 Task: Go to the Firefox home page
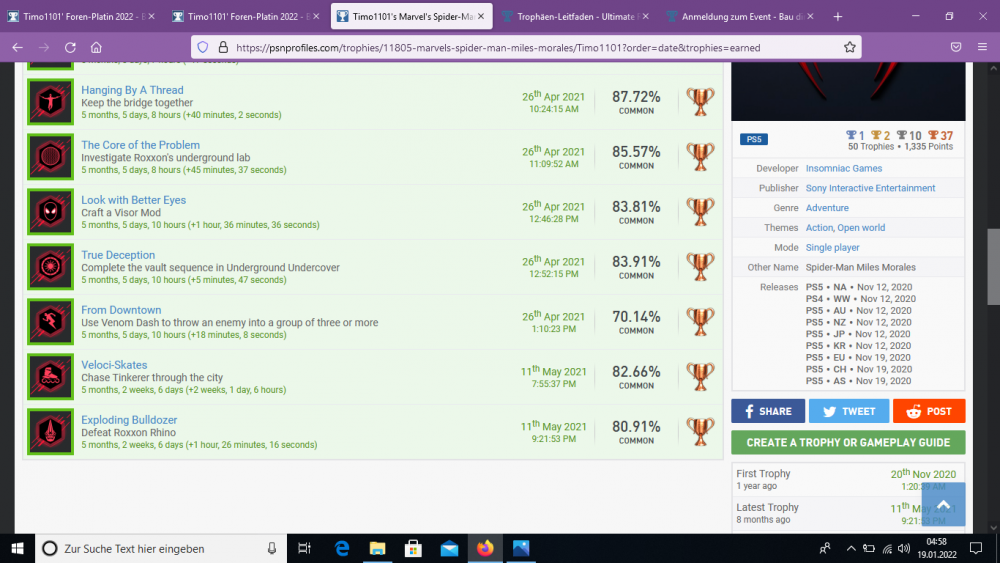pyautogui.click(x=96, y=47)
